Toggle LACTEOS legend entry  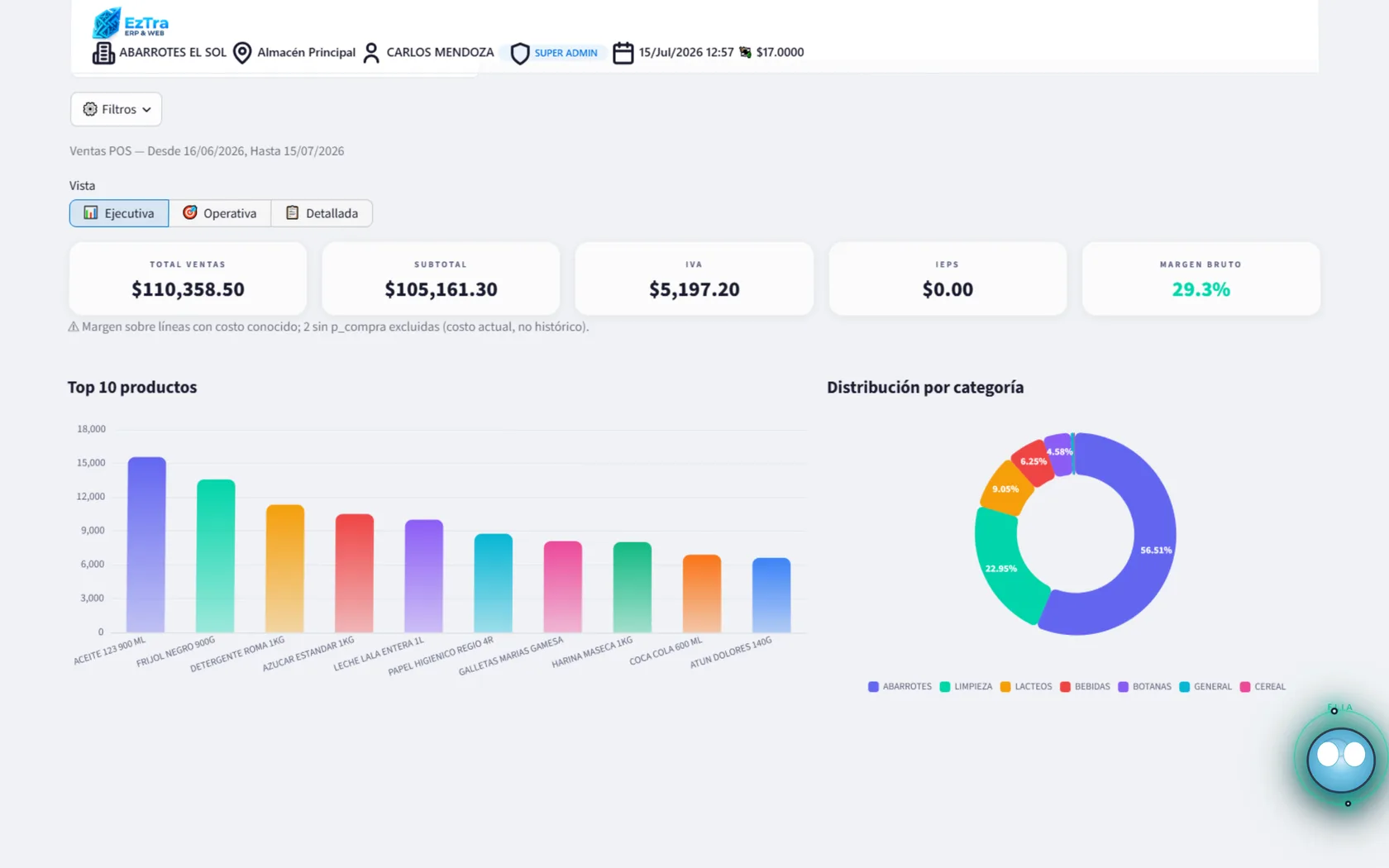[x=1026, y=687]
